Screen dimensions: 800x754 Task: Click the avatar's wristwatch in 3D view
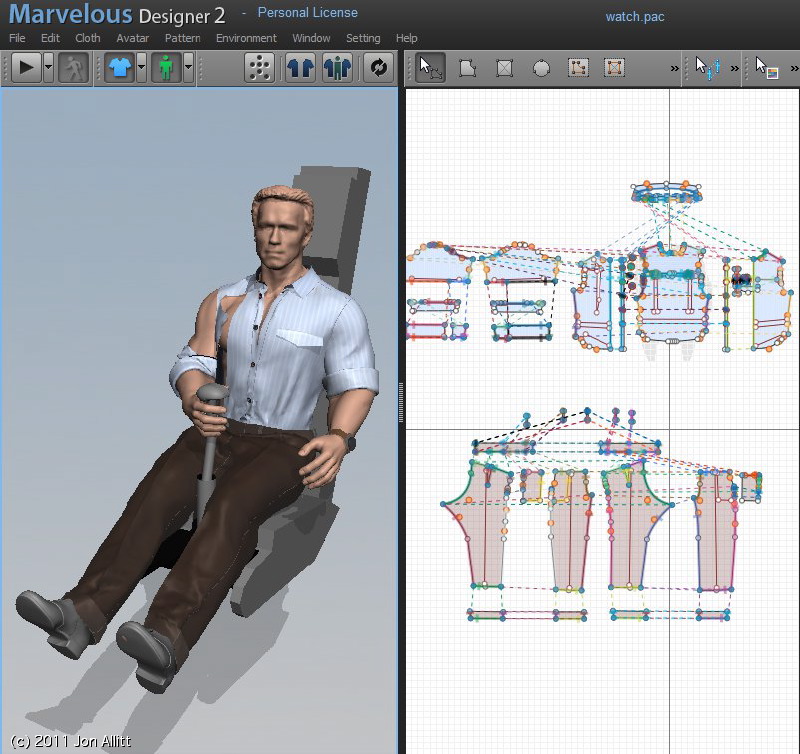click(347, 440)
